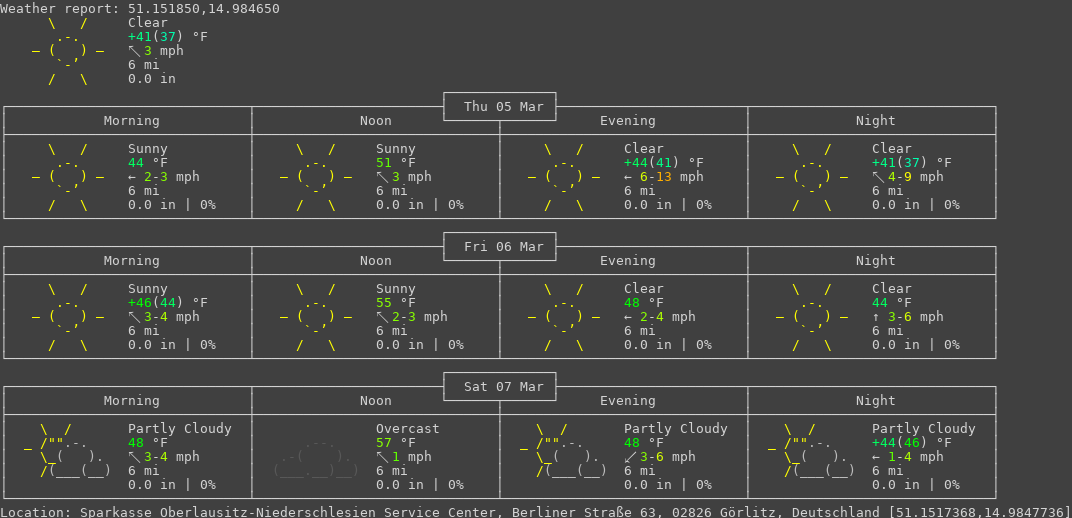Click the Evening column header under Fri 06 Mar

click(628, 261)
